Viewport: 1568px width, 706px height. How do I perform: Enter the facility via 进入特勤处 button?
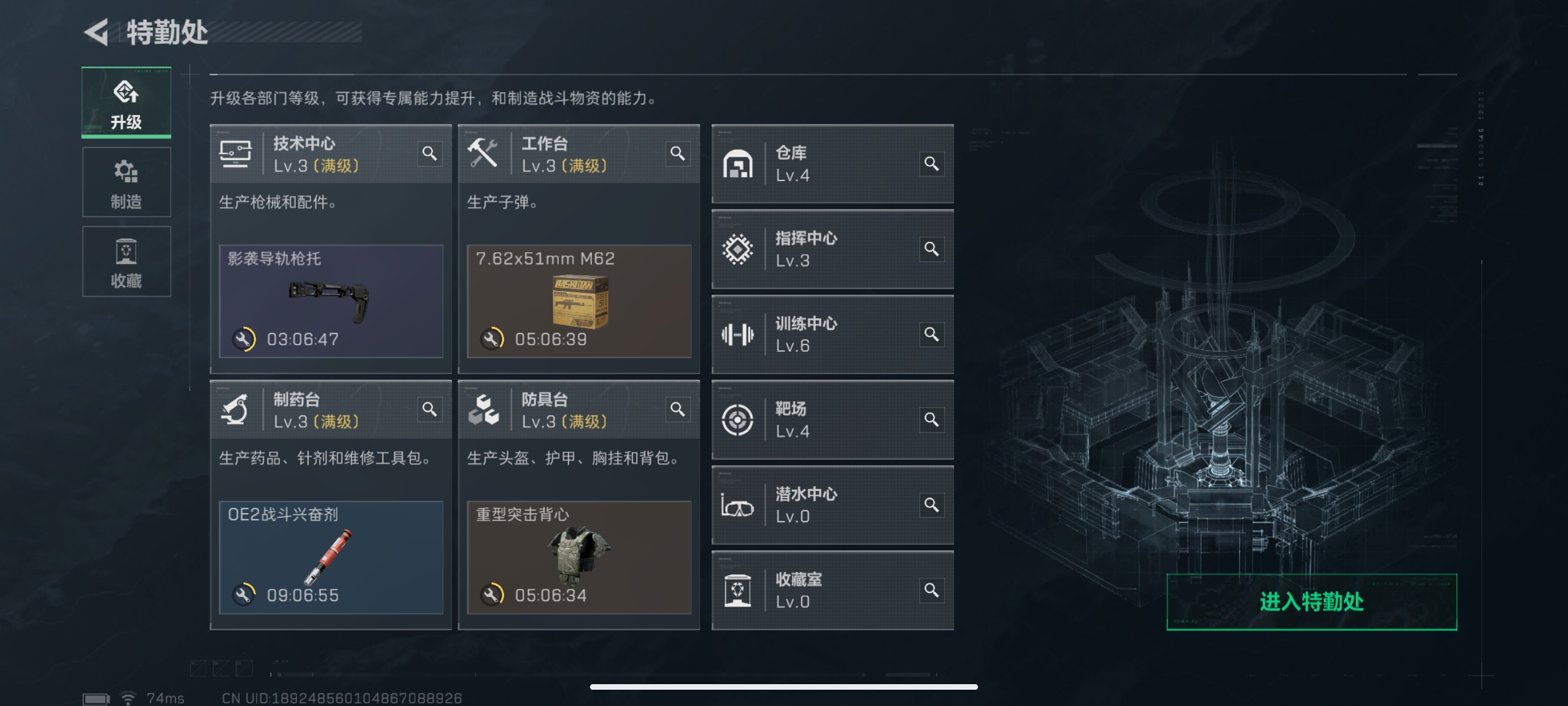point(1311,602)
